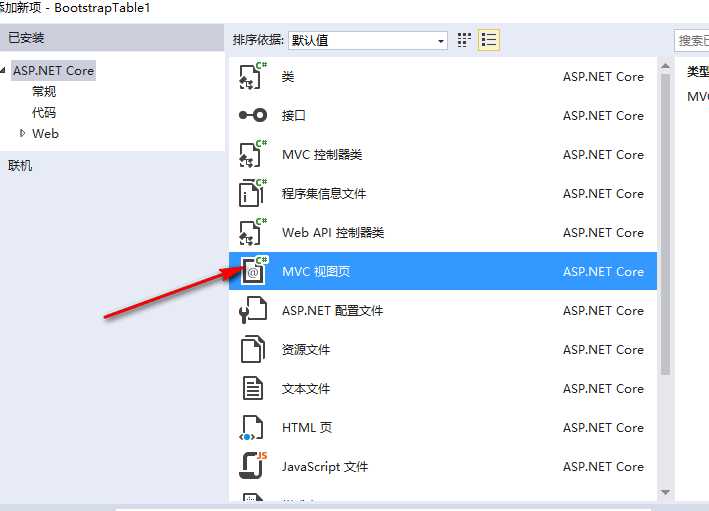709x511 pixels.
Task: Click the 接口 template name
Action: coord(294,115)
